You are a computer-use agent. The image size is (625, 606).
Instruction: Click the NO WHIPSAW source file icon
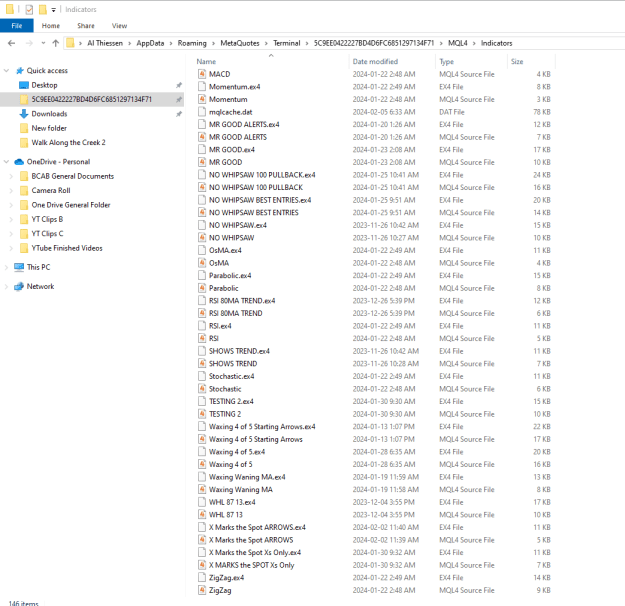(x=202, y=238)
